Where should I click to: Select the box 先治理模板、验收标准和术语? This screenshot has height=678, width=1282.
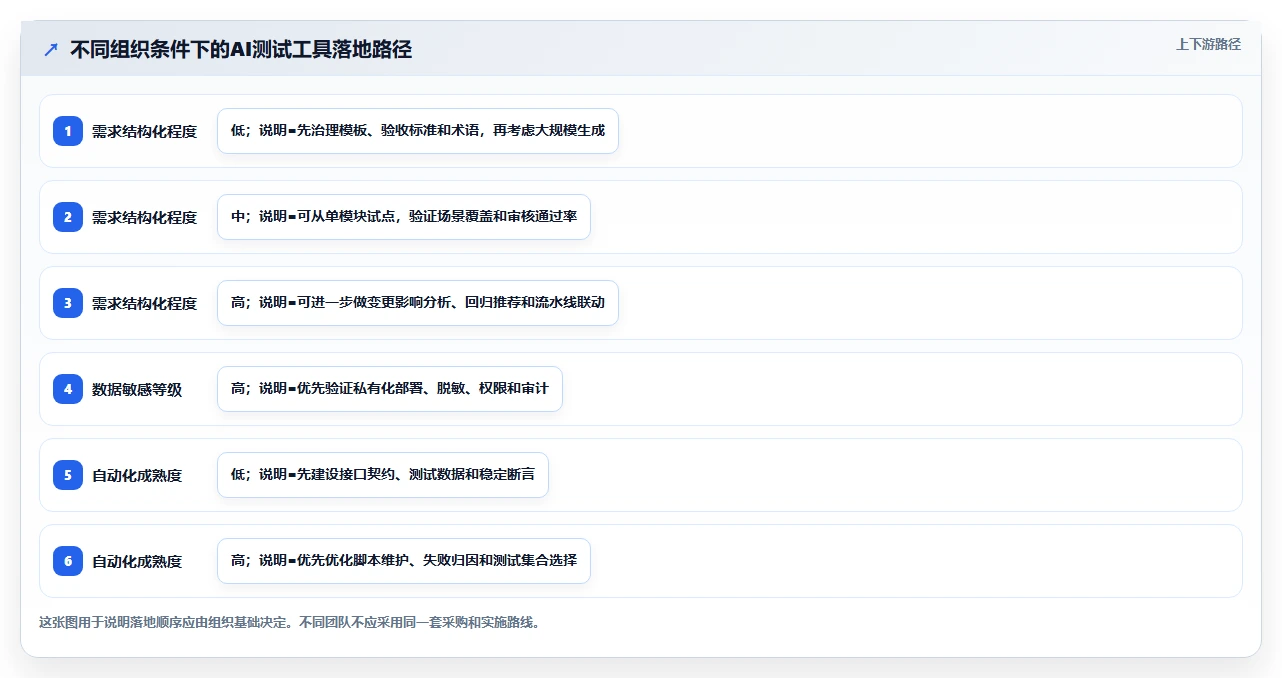pyautogui.click(x=418, y=131)
